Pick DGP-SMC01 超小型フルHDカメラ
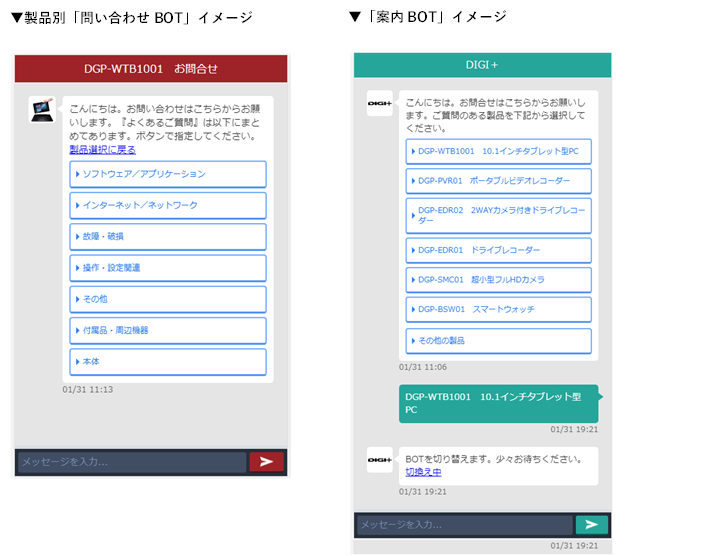 pos(499,280)
